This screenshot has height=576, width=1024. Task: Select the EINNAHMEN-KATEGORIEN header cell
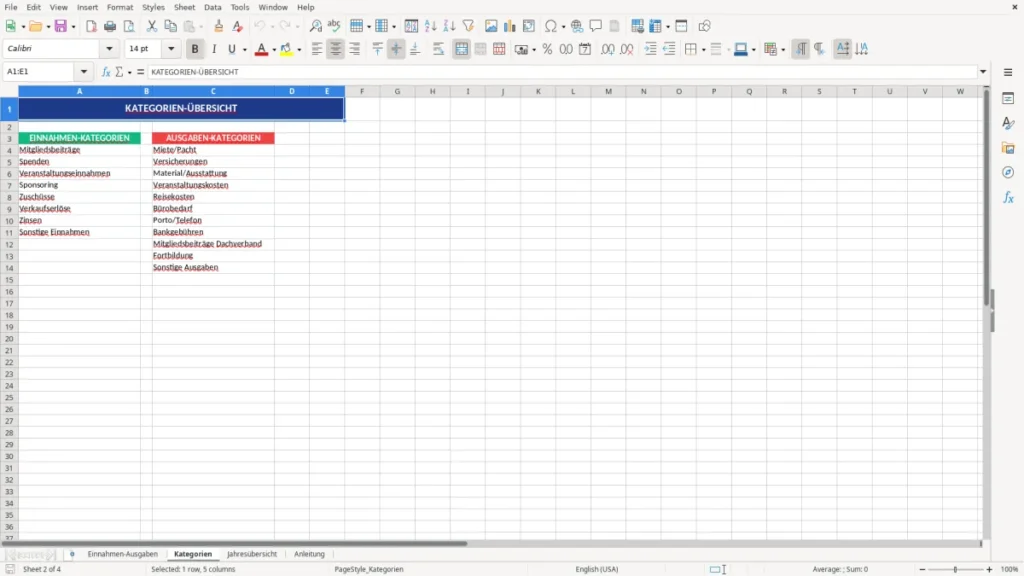point(79,138)
